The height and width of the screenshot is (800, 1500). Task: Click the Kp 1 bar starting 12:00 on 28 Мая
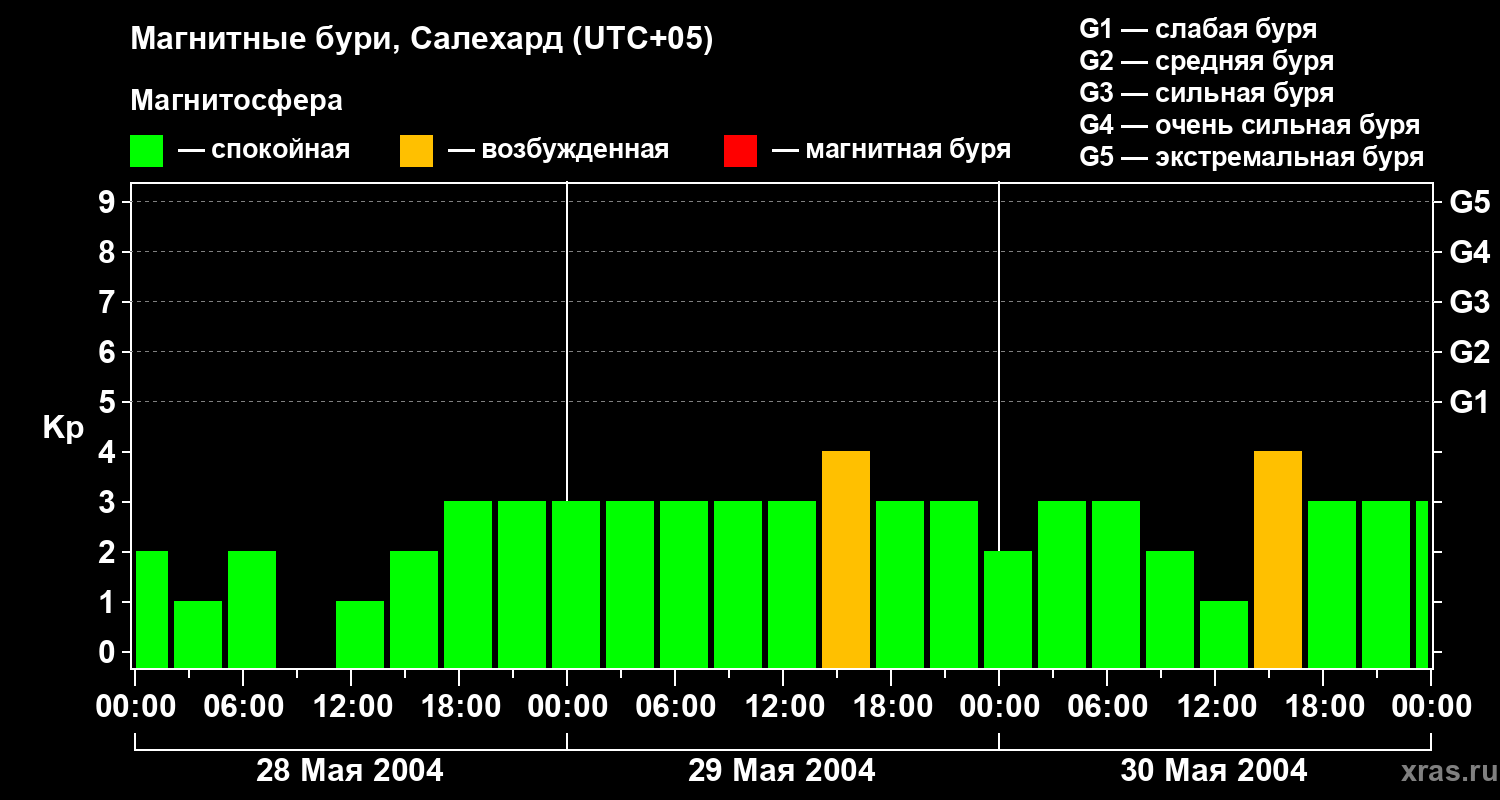click(x=360, y=635)
